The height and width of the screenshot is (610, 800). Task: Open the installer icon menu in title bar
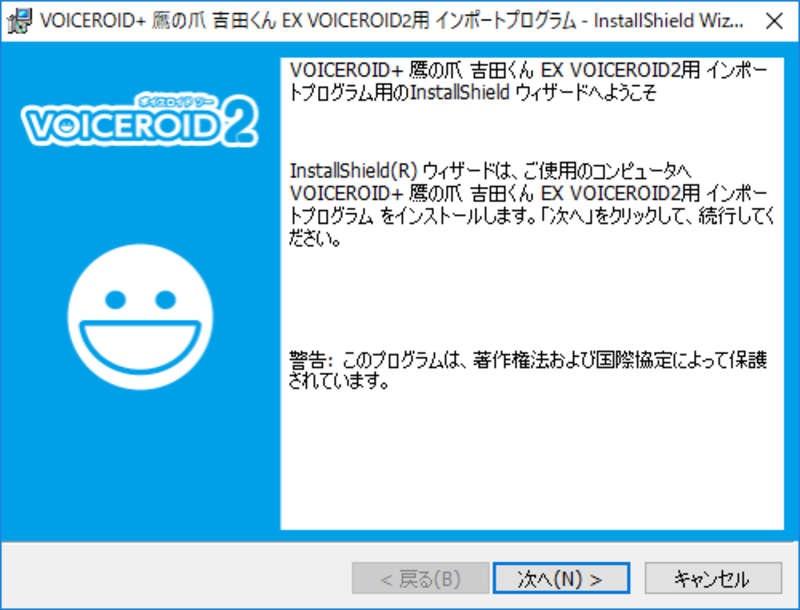[19, 21]
